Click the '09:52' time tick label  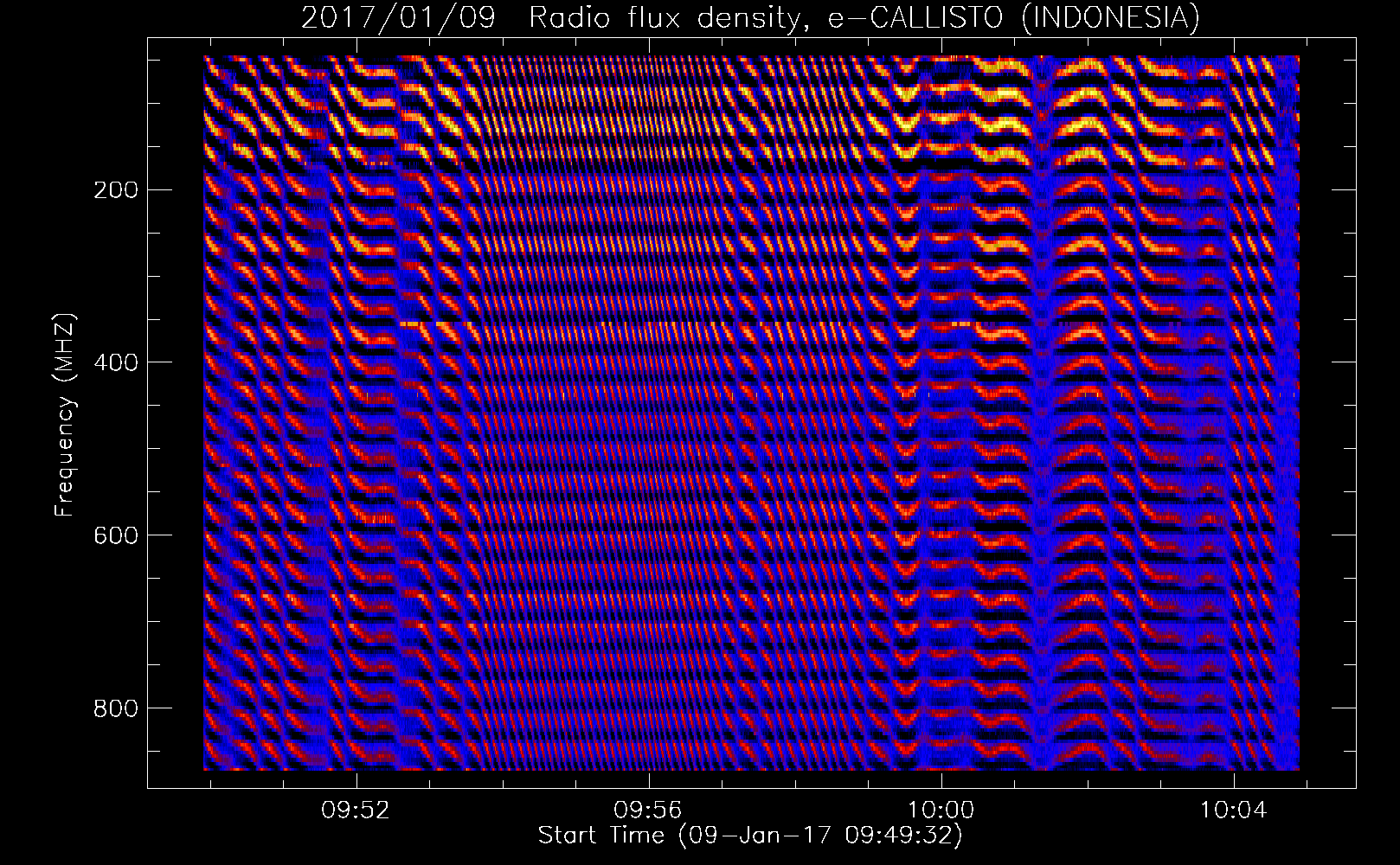[356, 811]
